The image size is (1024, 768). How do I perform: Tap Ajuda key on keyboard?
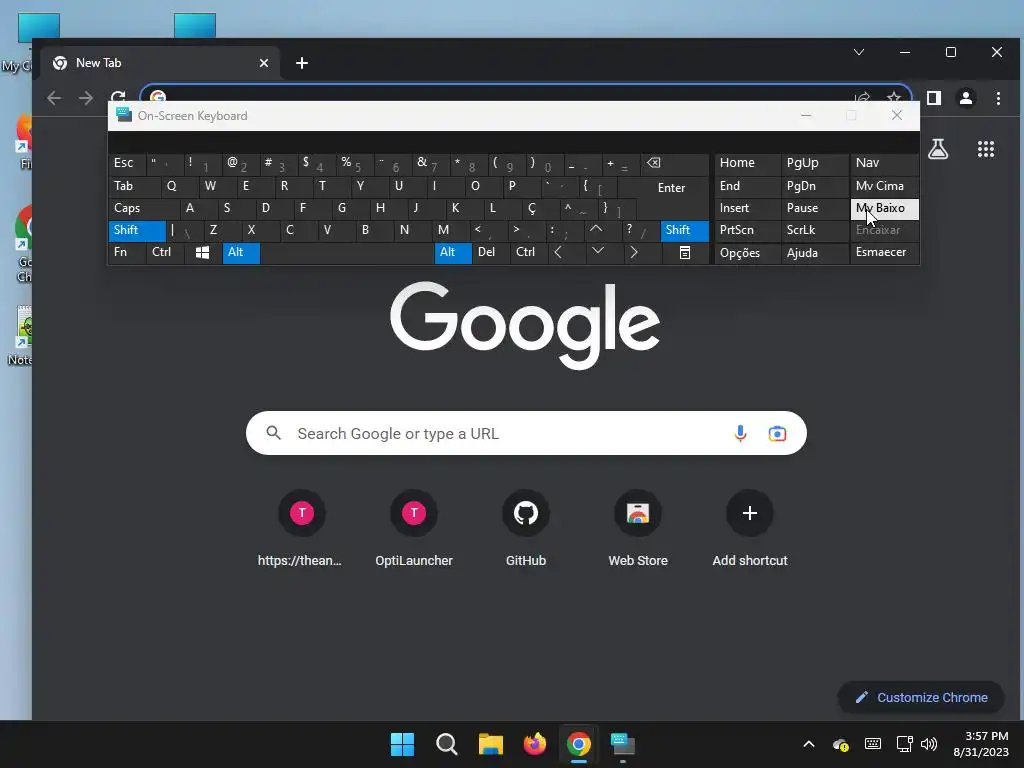814,253
